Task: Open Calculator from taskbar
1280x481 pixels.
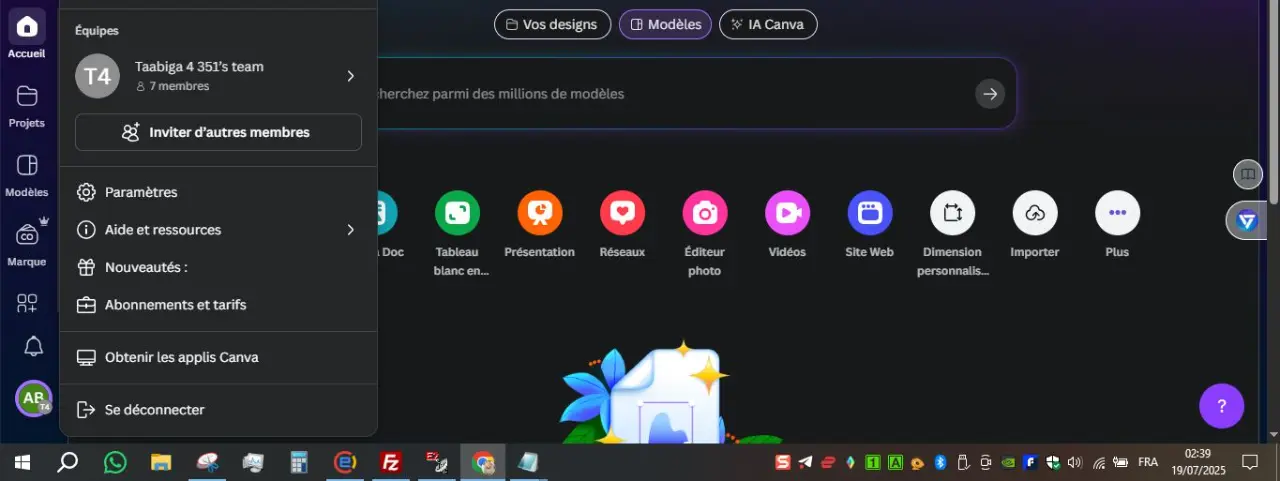Action: (x=299, y=462)
